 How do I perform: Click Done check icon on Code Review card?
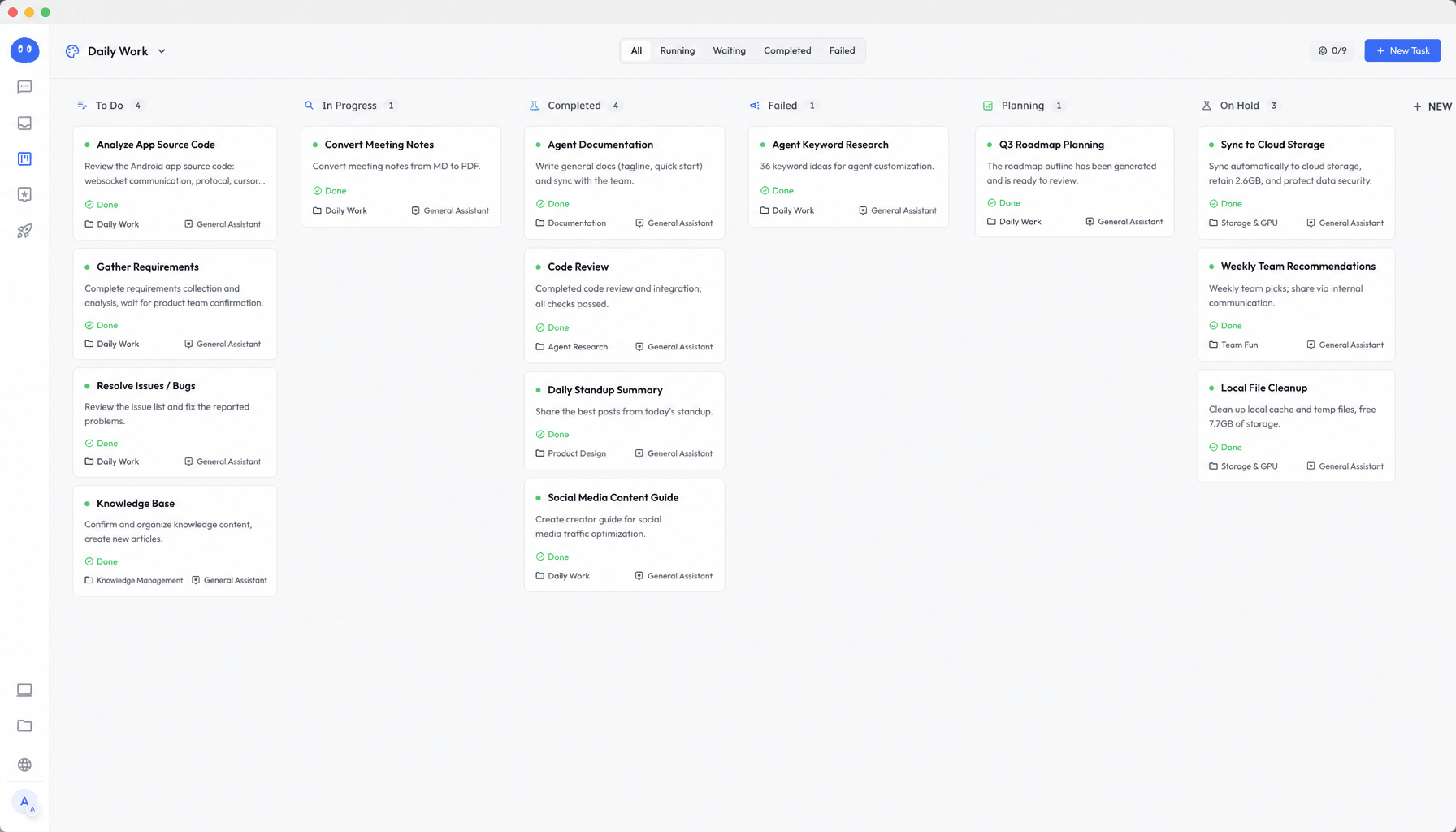(x=540, y=327)
